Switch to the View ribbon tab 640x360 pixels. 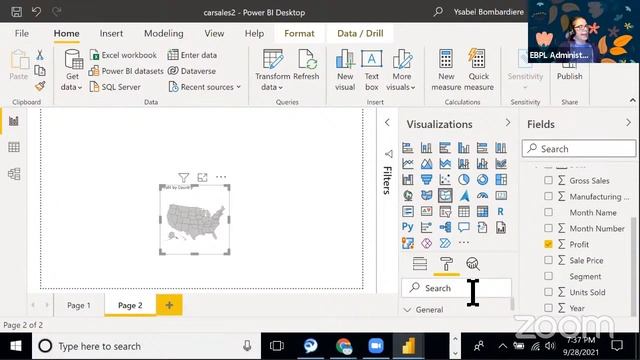214,33
